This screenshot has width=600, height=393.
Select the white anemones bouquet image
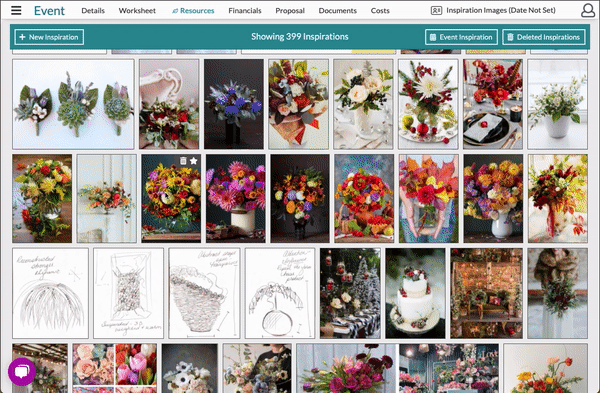point(190,368)
